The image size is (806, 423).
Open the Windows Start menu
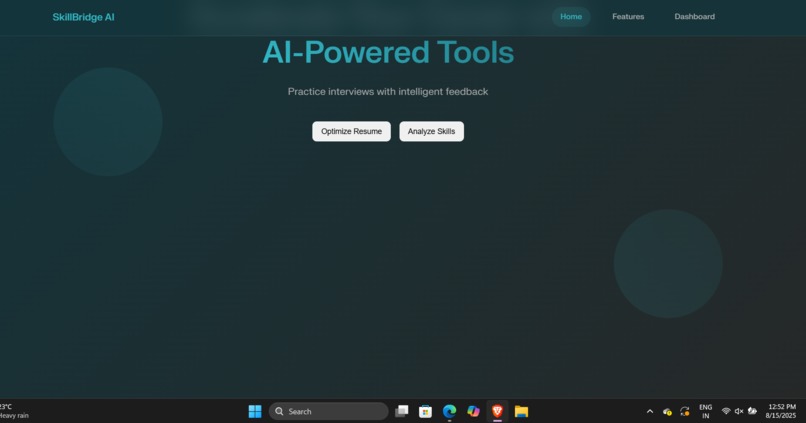click(255, 411)
